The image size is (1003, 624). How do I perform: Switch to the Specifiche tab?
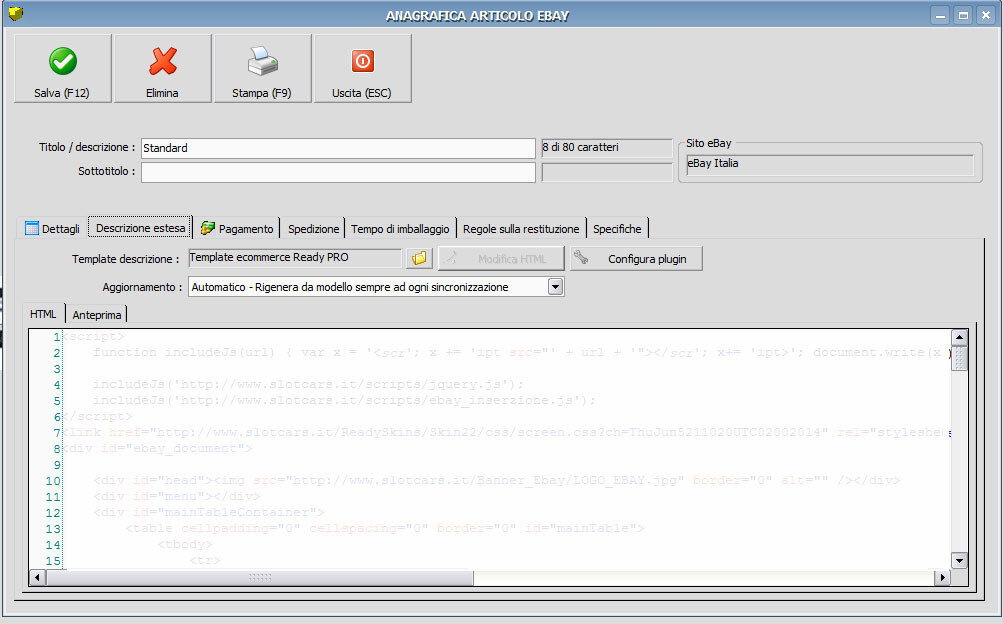coord(617,228)
